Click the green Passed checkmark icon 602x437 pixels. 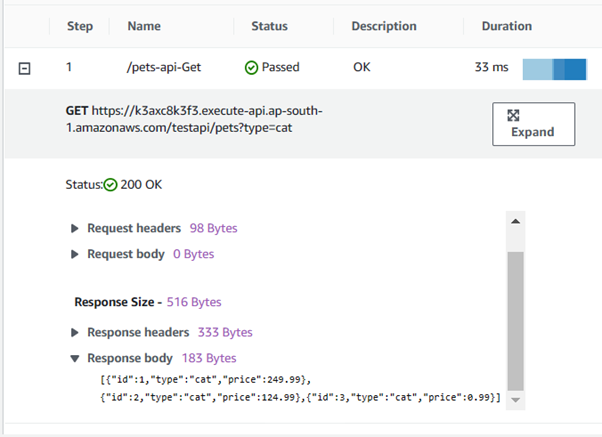(x=251, y=68)
